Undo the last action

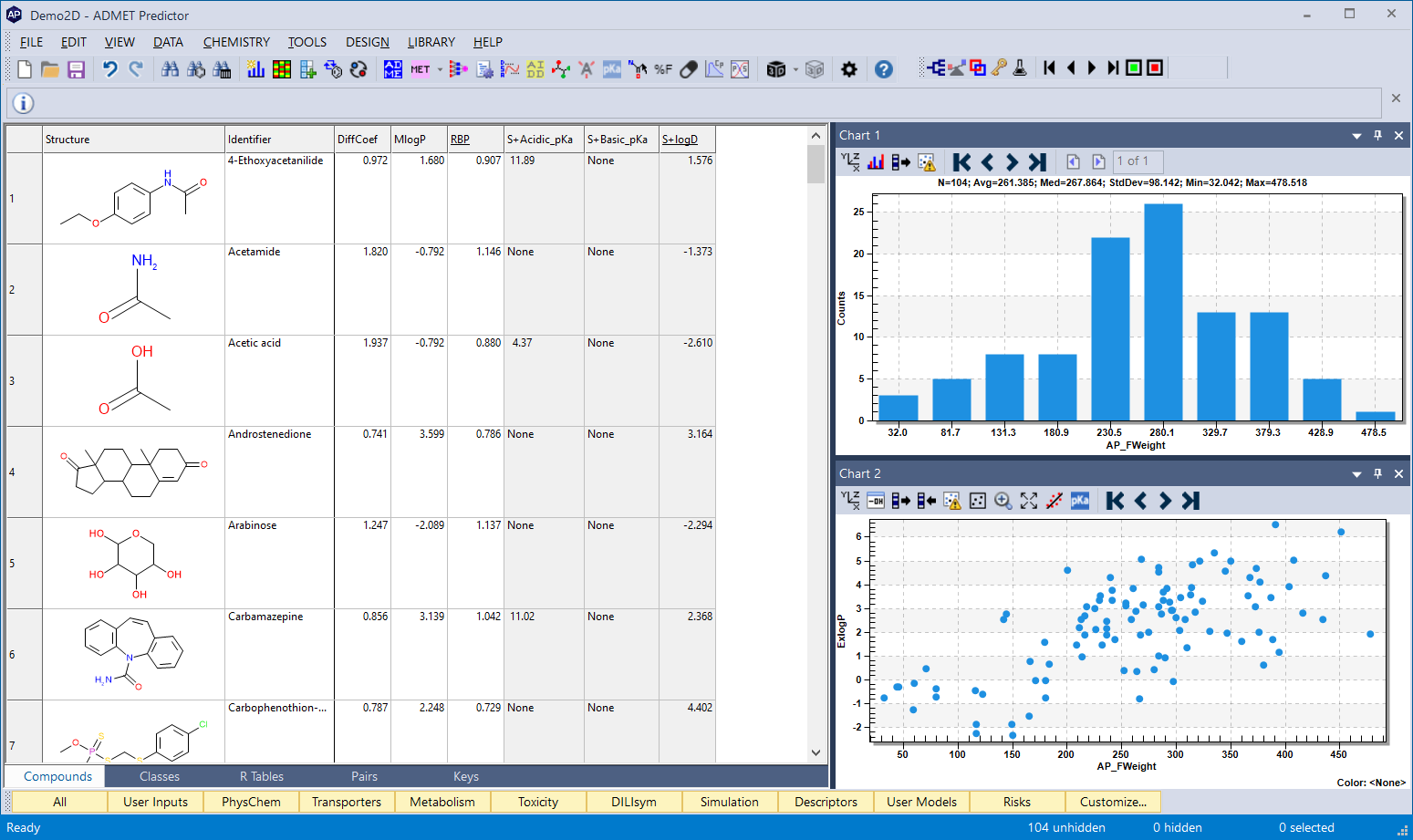click(x=110, y=69)
